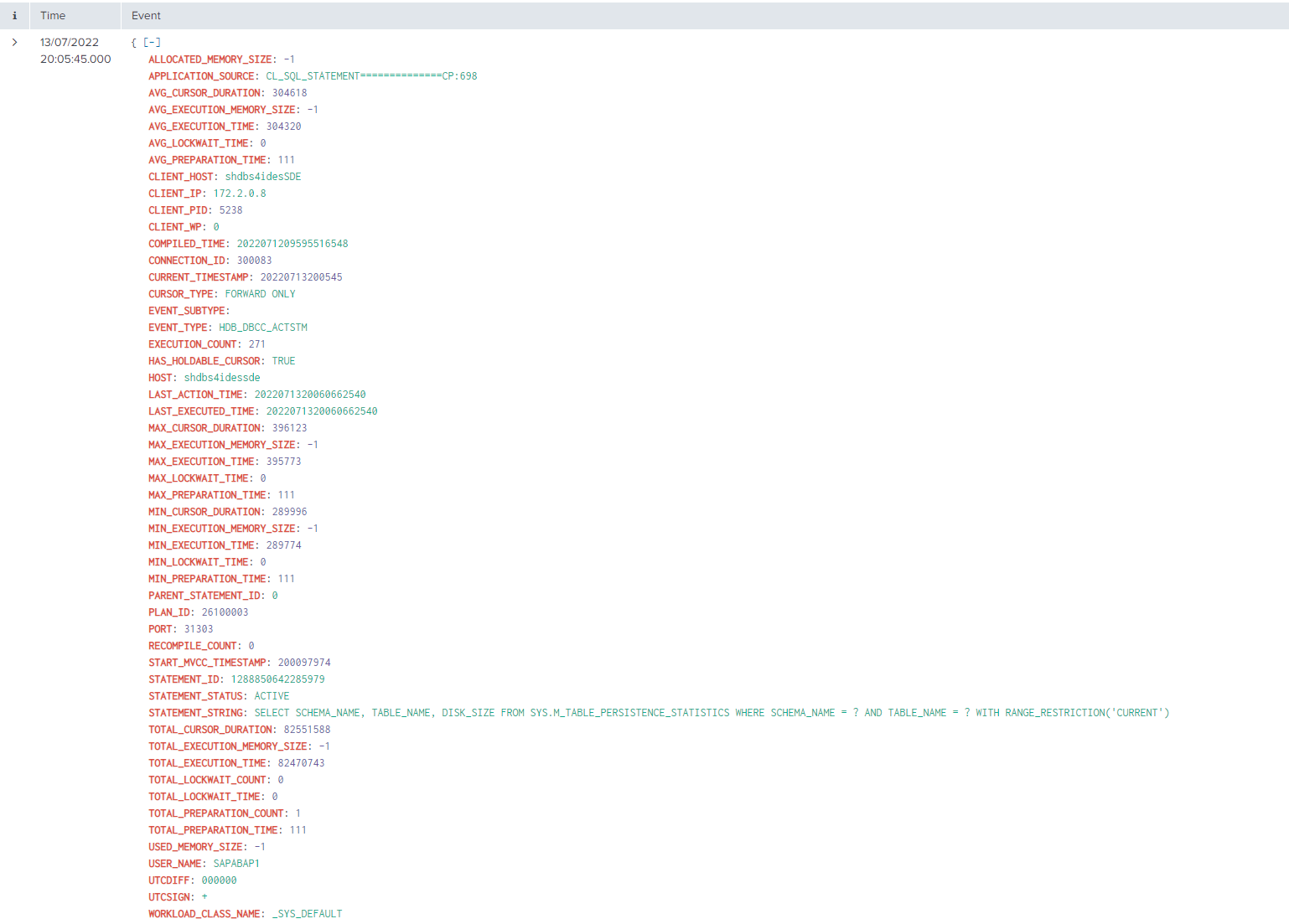Select the STATEMENT_STRING SQL query text

(711, 713)
